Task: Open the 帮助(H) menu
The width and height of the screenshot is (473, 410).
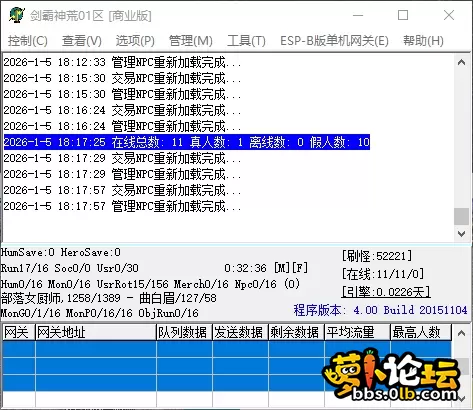Action: [423, 41]
